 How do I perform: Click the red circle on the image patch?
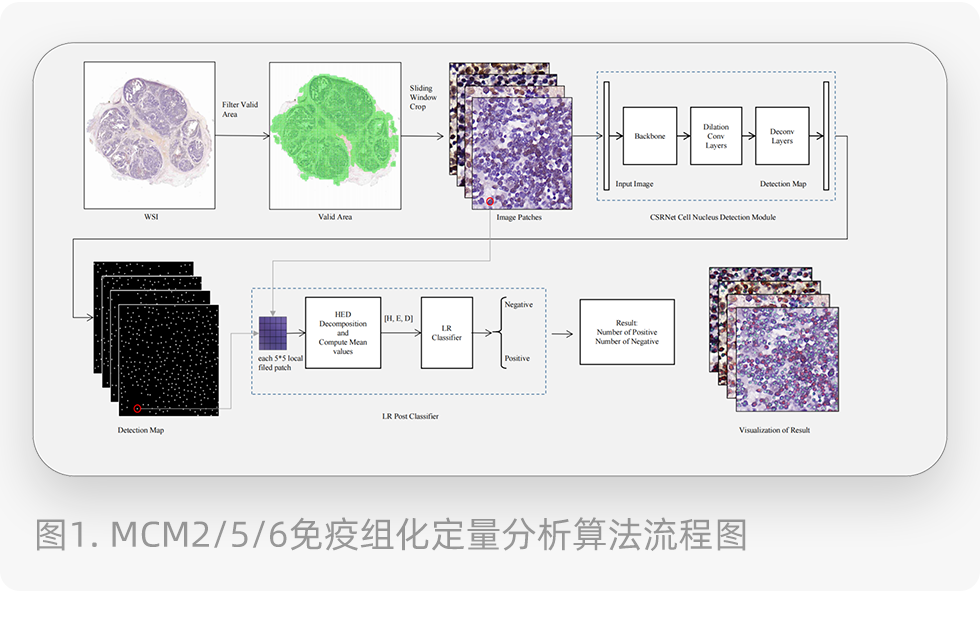point(490,201)
